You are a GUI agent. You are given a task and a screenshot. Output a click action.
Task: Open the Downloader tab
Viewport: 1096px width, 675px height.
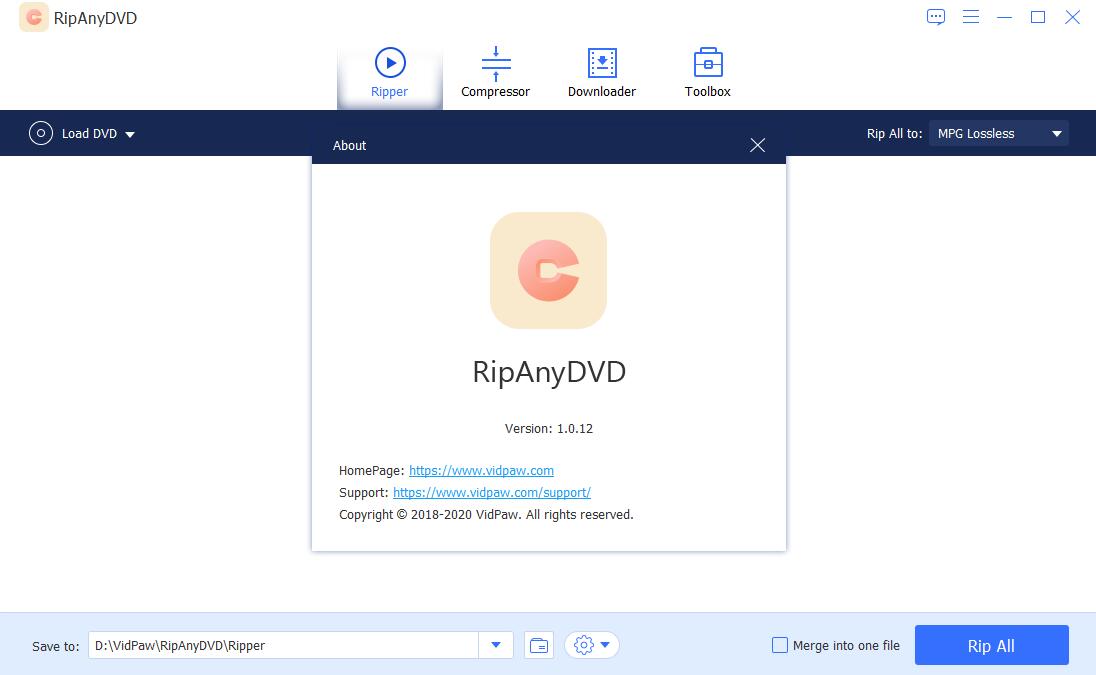coord(601,74)
